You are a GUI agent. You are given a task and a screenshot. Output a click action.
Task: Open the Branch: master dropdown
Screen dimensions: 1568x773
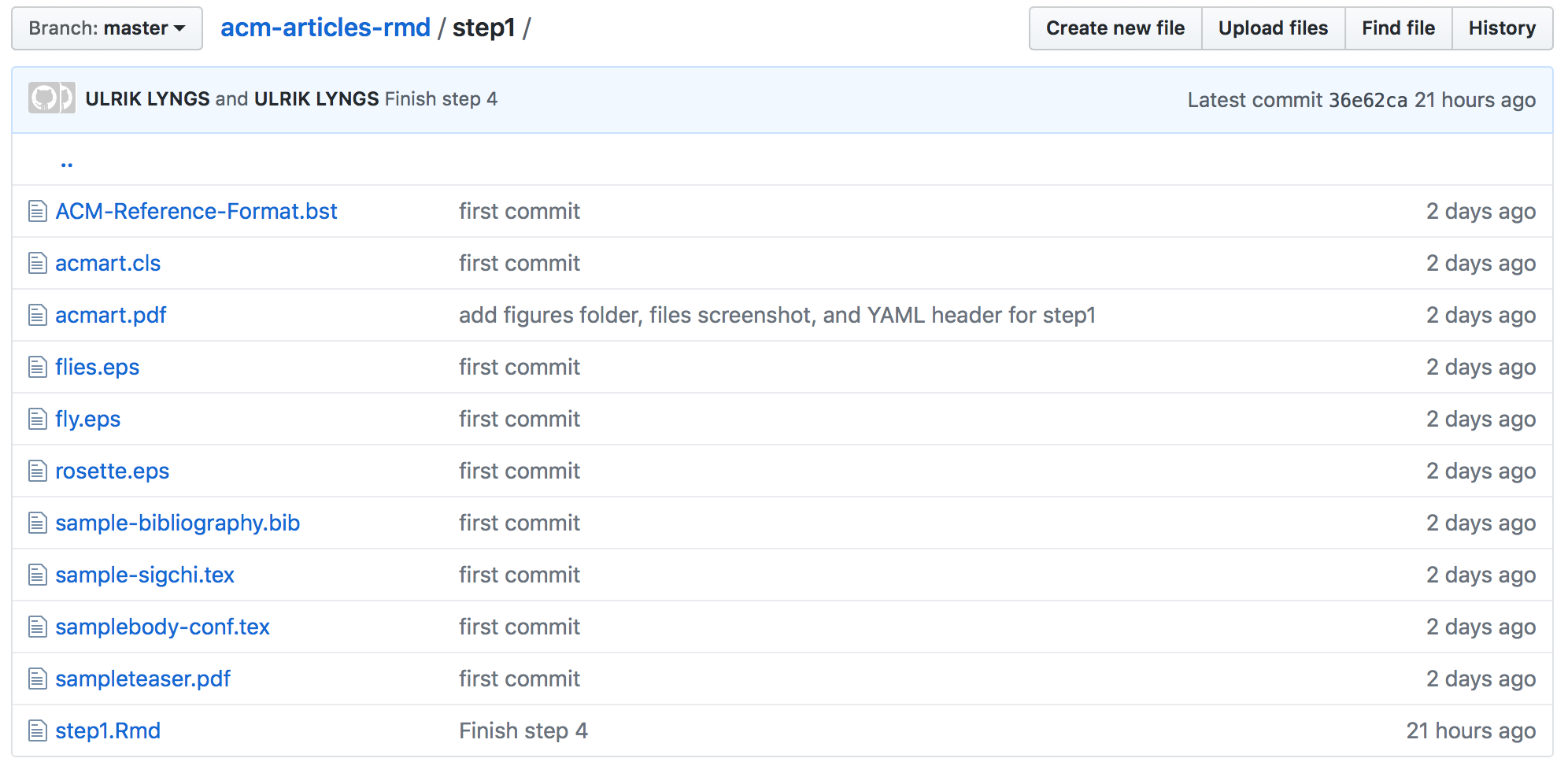[x=107, y=28]
